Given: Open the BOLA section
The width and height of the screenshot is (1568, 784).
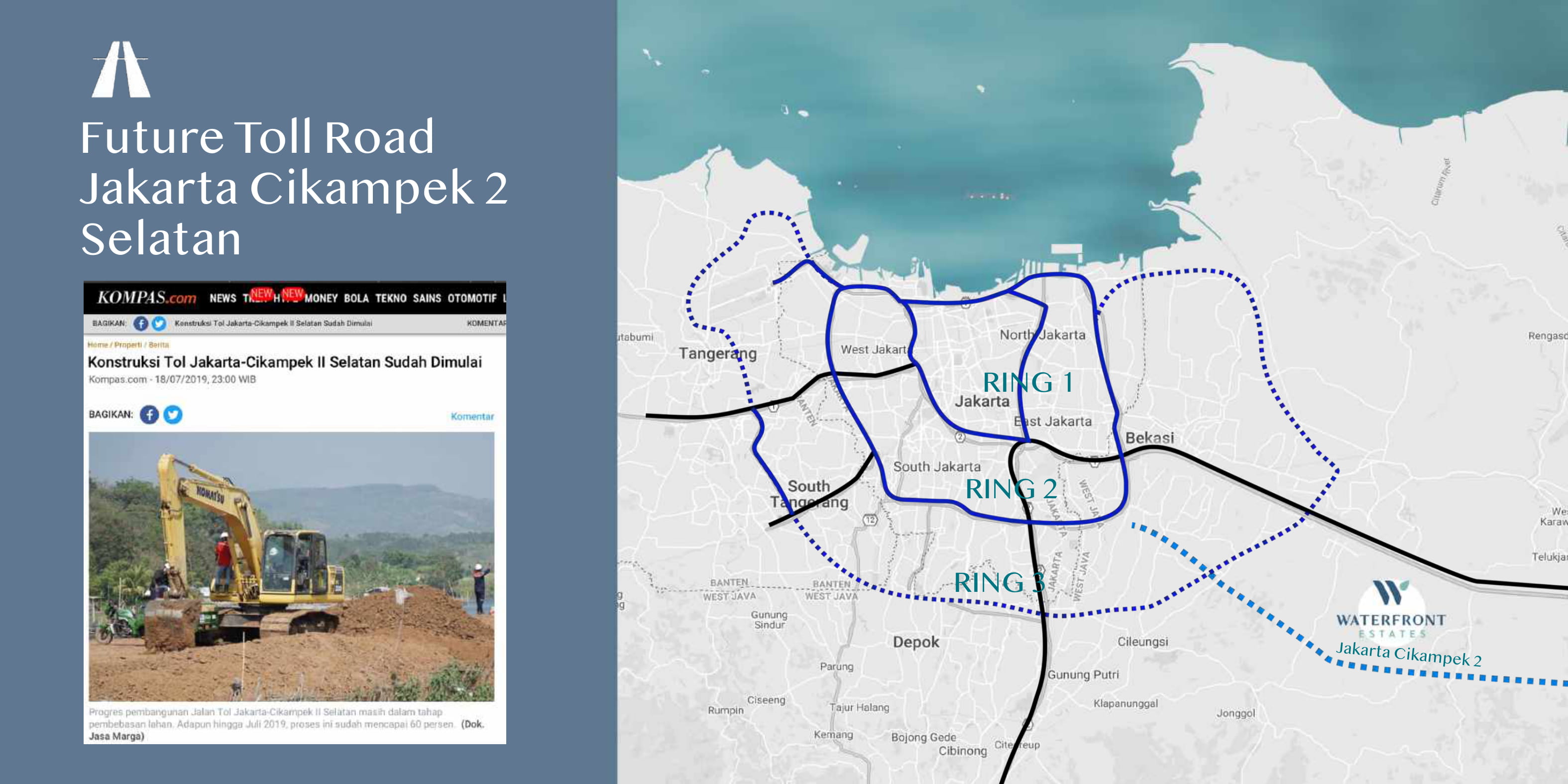Looking at the screenshot, I should [356, 298].
